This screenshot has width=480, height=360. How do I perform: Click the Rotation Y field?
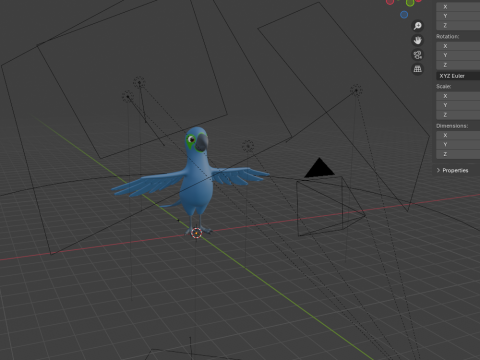[x=458, y=55]
